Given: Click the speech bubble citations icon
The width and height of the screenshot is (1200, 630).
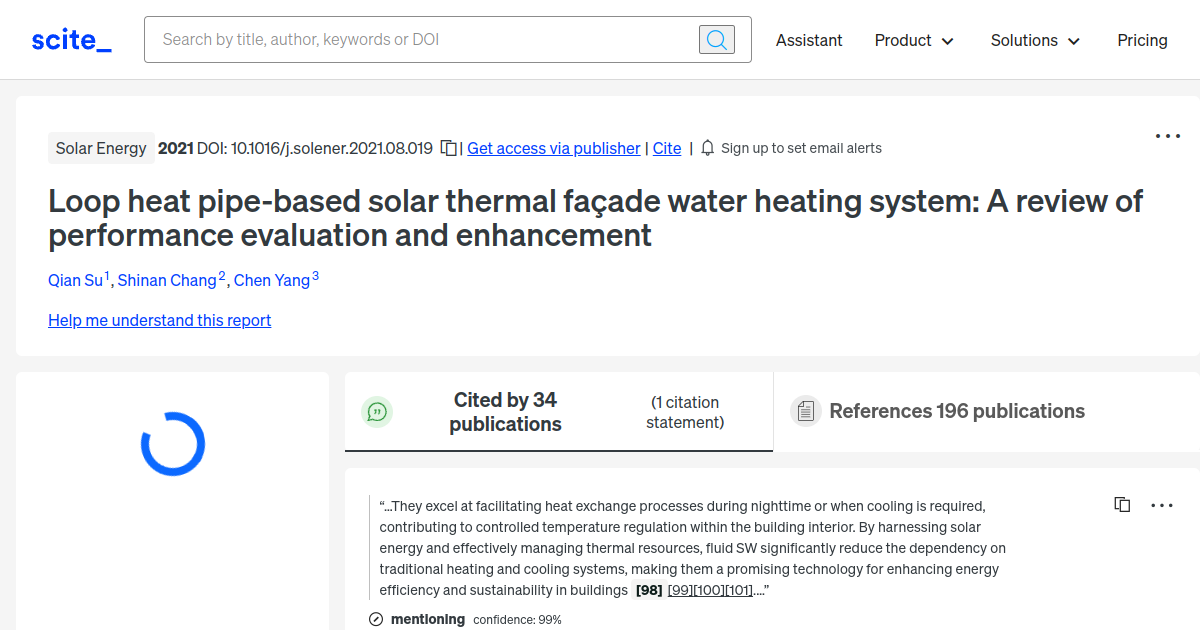Looking at the screenshot, I should (377, 411).
